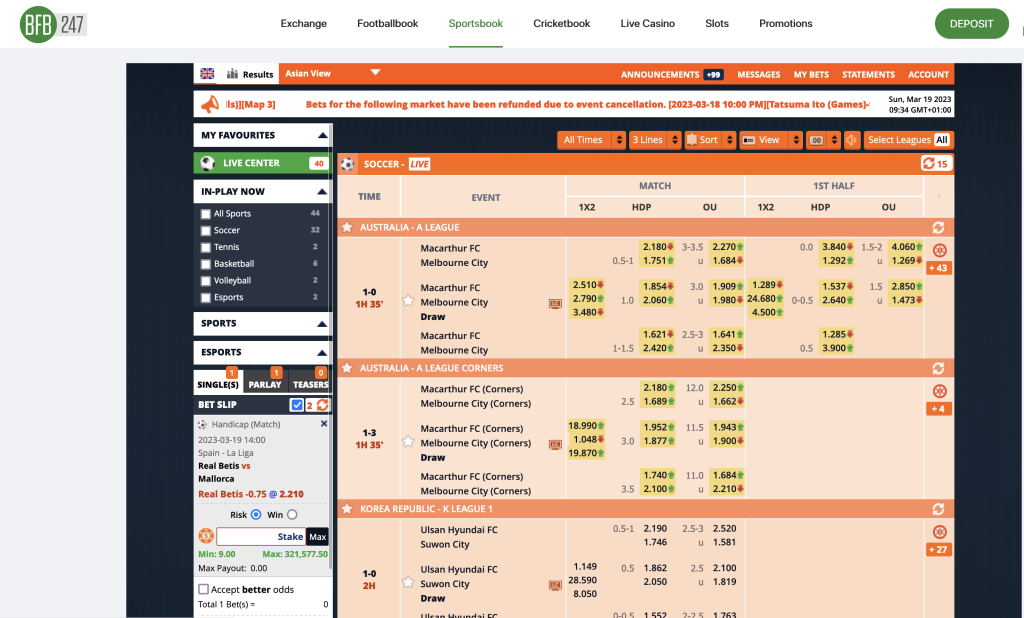This screenshot has width=1024, height=618.
Task: Open the UK flag language selector
Action: tap(207, 73)
